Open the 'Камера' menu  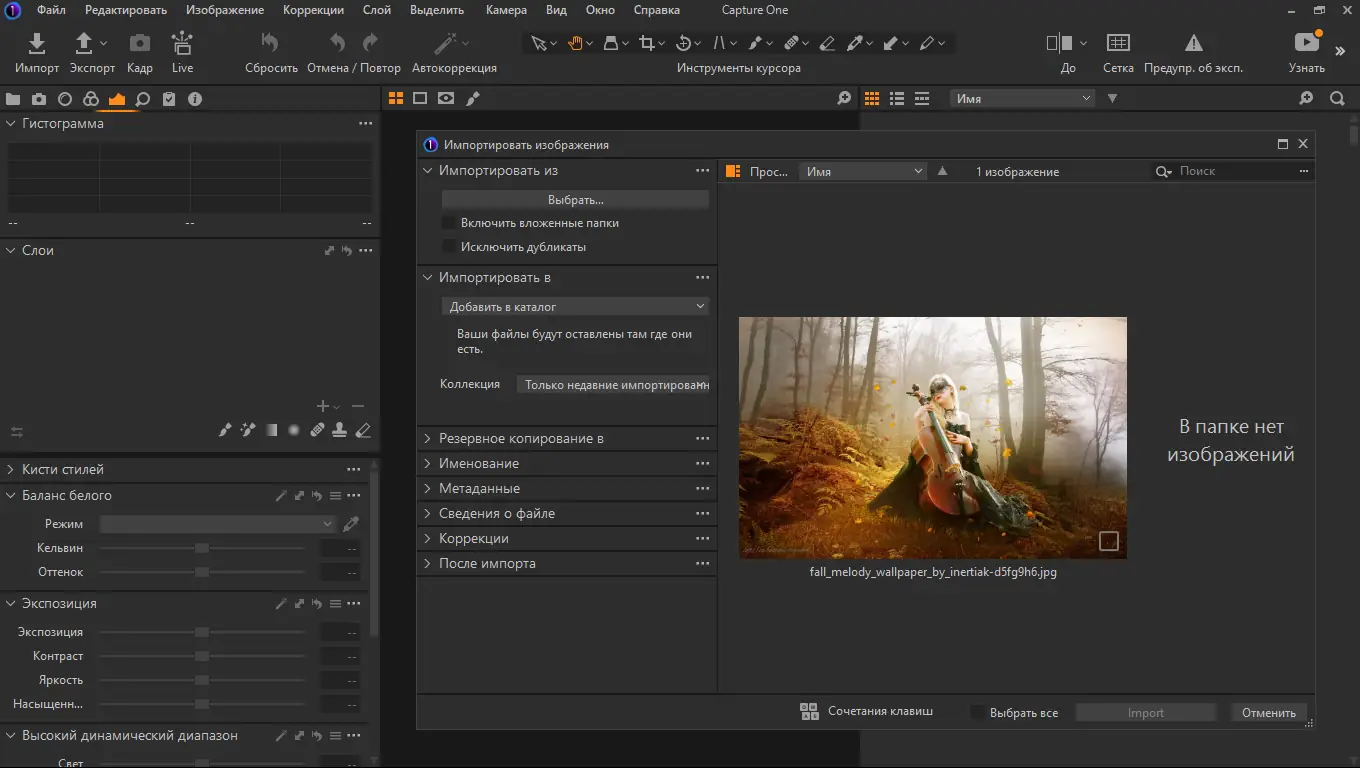(506, 10)
